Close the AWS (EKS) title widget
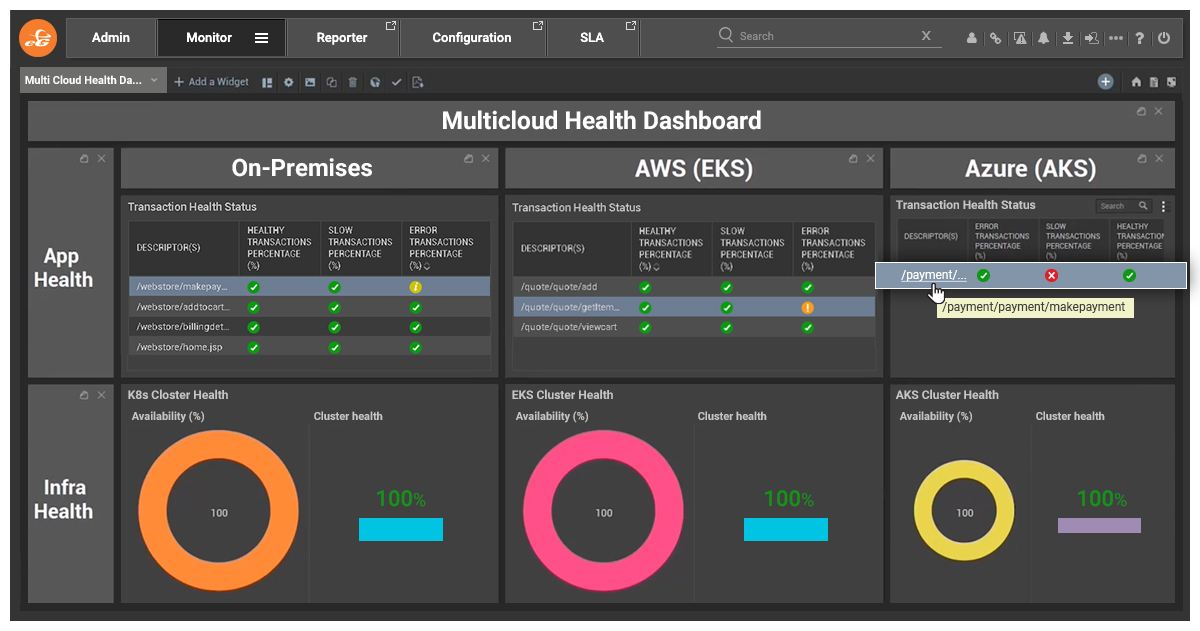Viewport: 1200px width, 631px height. click(870, 158)
